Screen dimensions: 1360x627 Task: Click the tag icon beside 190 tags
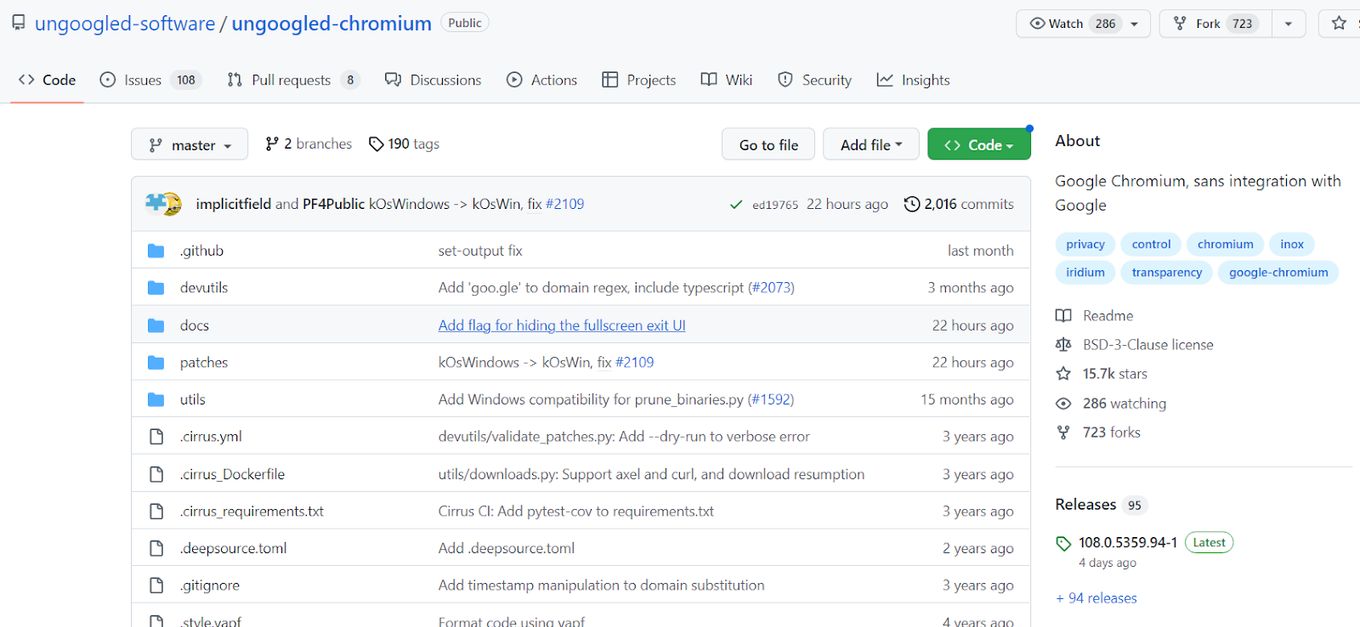coord(376,144)
